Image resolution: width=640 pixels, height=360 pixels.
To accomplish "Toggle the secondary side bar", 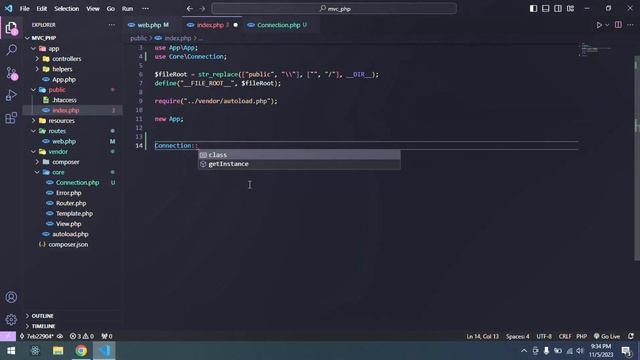I will pyautogui.click(x=558, y=9).
